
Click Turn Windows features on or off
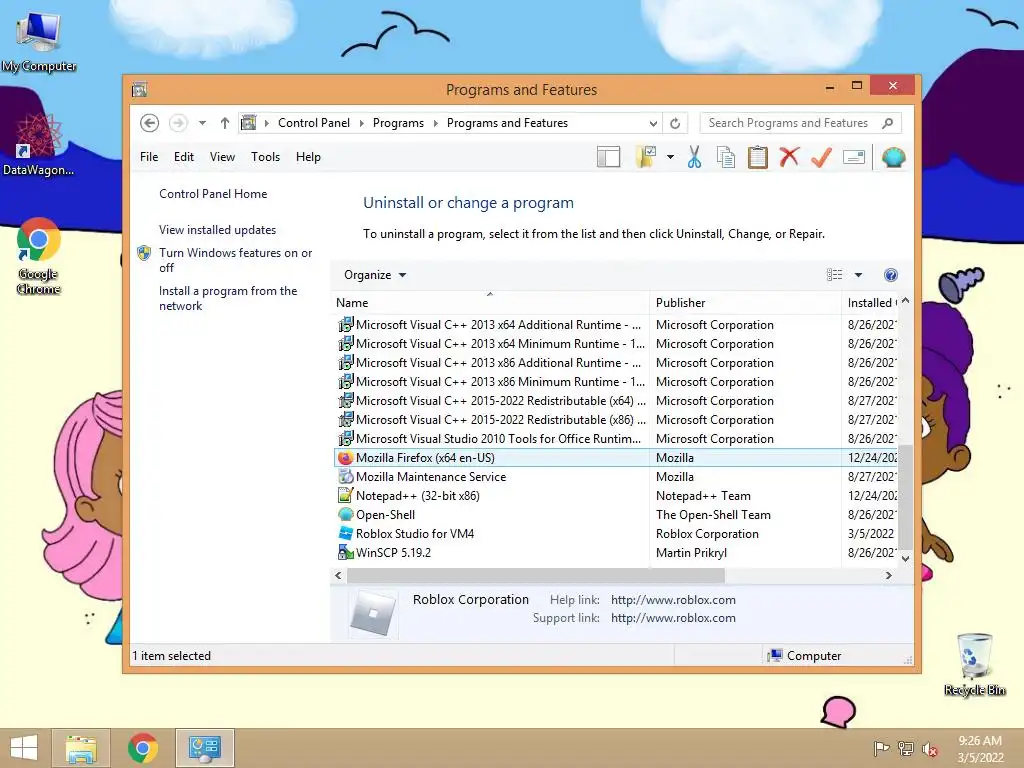tap(235, 260)
